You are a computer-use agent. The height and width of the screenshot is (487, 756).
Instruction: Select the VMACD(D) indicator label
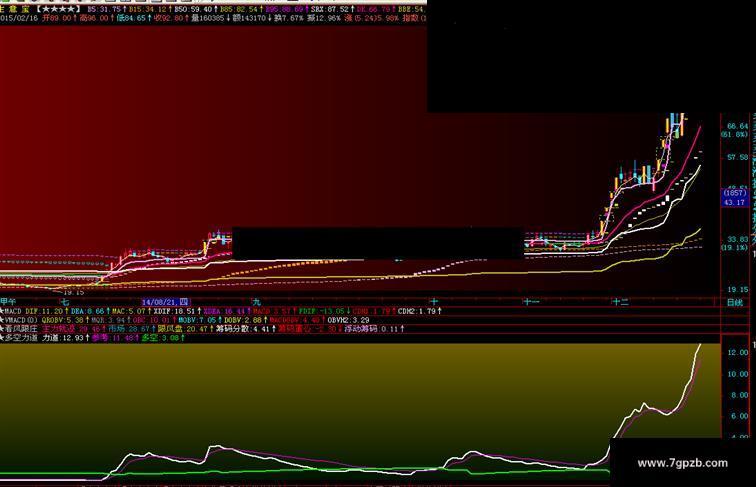[x=21, y=320]
